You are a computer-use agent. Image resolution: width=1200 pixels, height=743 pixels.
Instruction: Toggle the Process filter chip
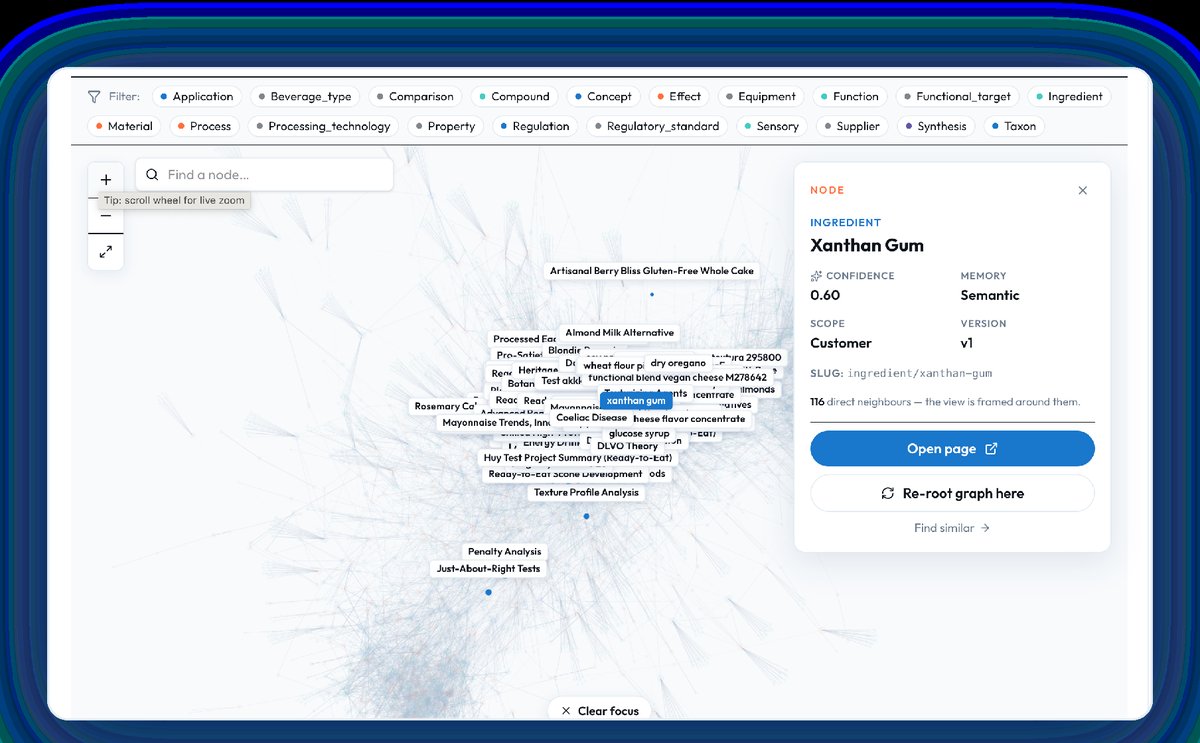(204, 126)
